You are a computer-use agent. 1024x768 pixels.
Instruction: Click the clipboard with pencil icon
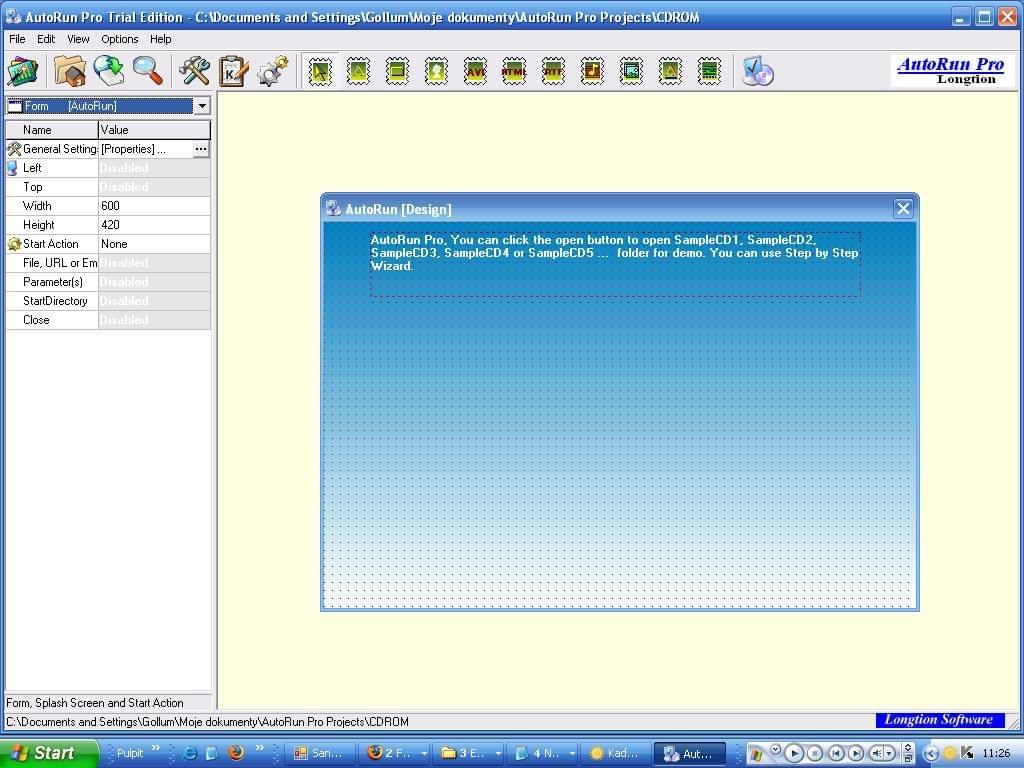tap(233, 71)
